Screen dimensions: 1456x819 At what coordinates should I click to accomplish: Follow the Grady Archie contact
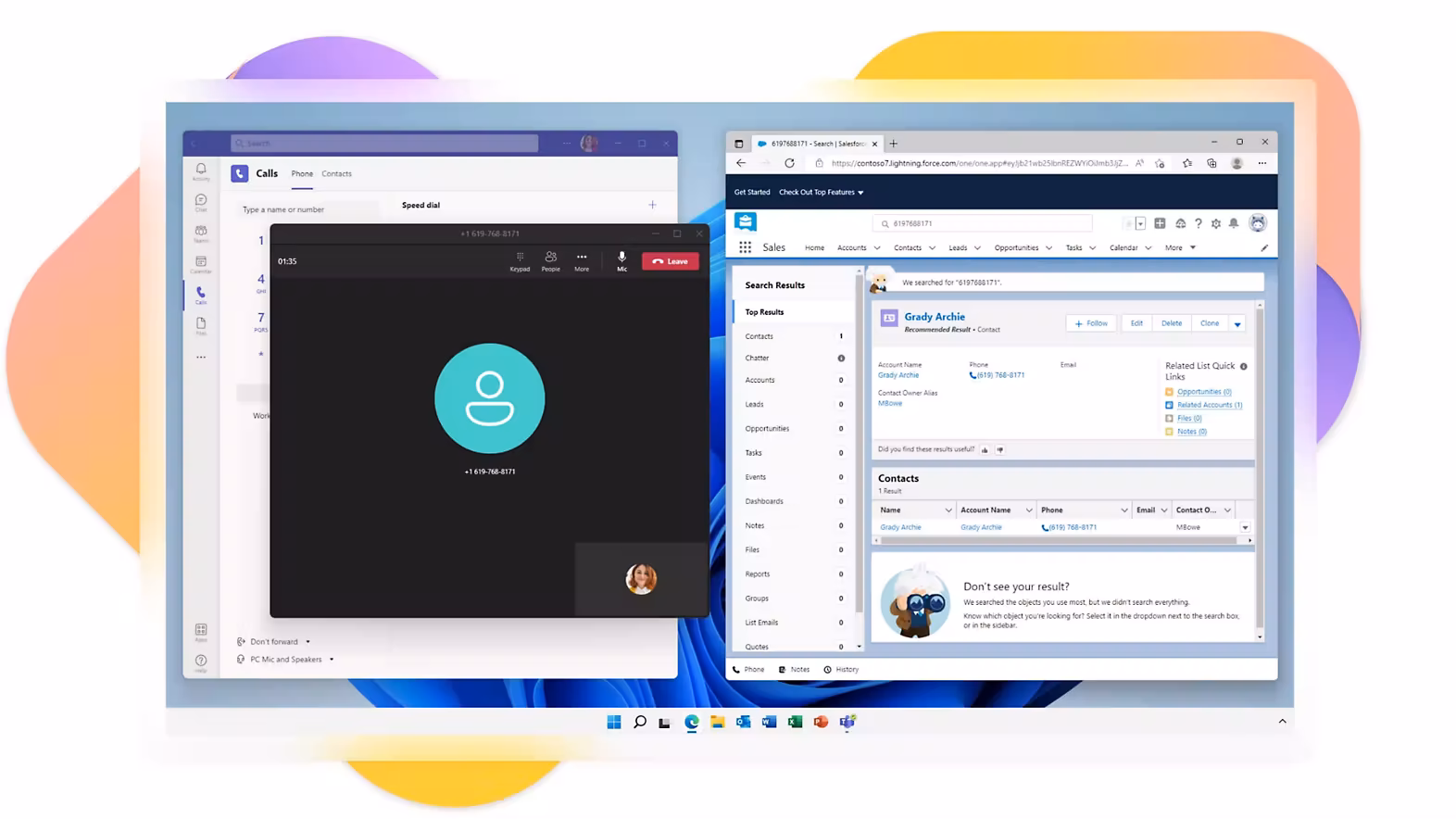(x=1091, y=323)
